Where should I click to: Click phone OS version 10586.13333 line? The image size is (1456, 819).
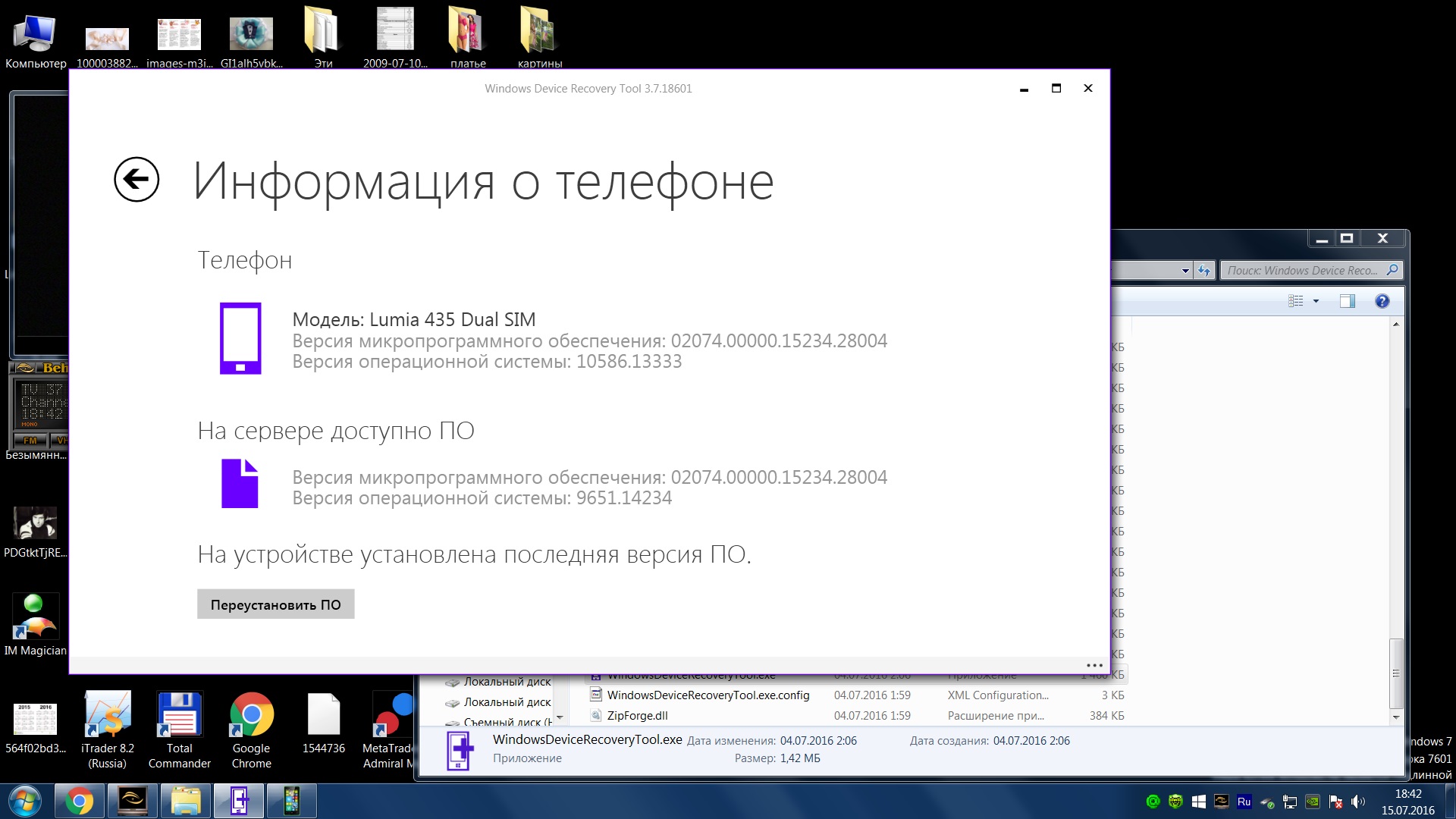tap(487, 362)
